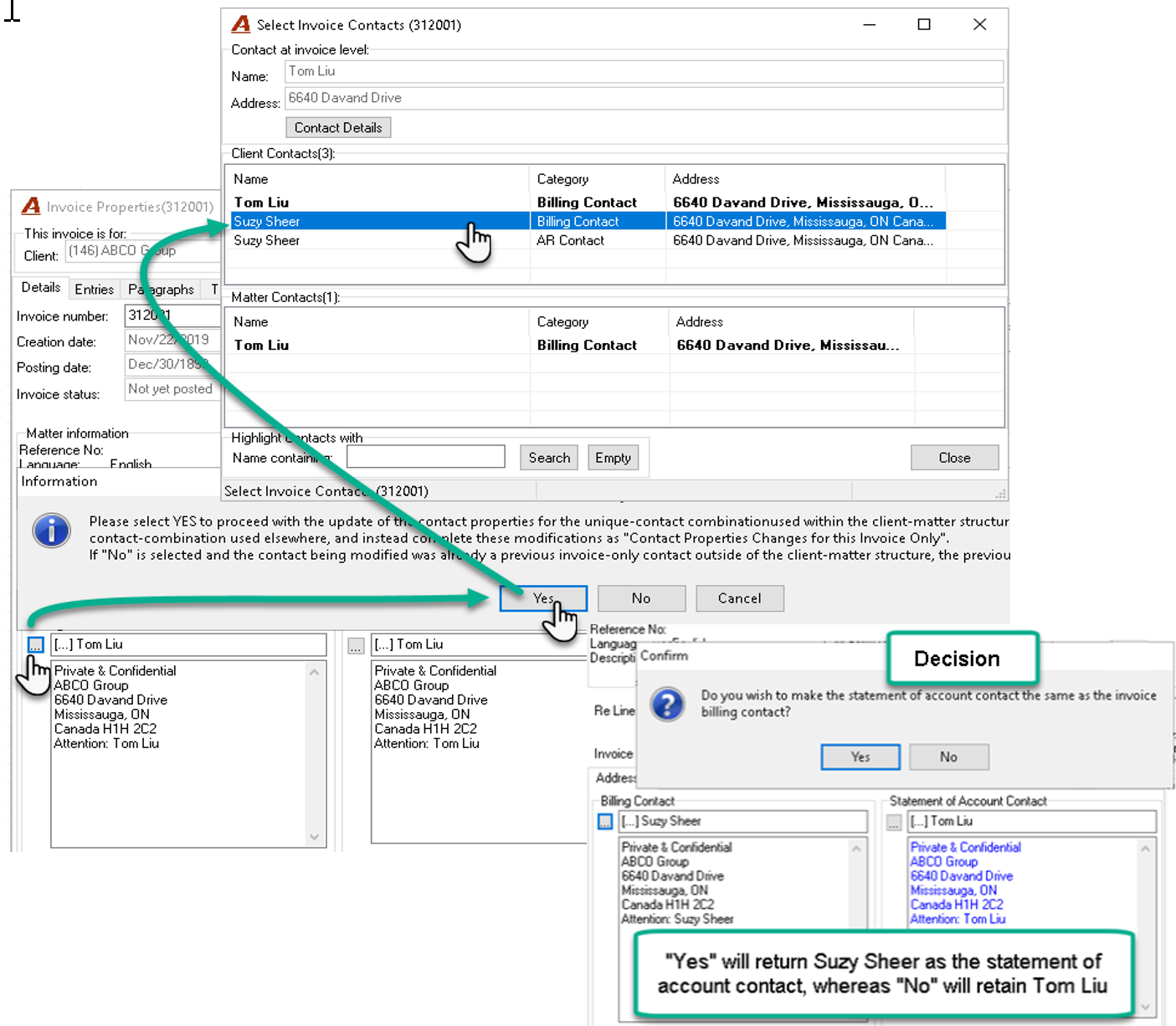Click the Statement of Account Contact browse button
Image resolution: width=1176 pixels, height=1026 pixels.
[894, 823]
